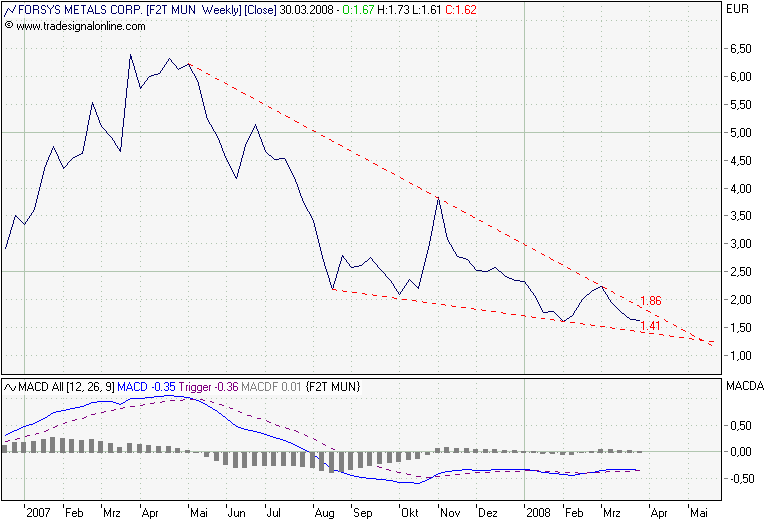Click the 0,00 MACD axis label

point(741,452)
